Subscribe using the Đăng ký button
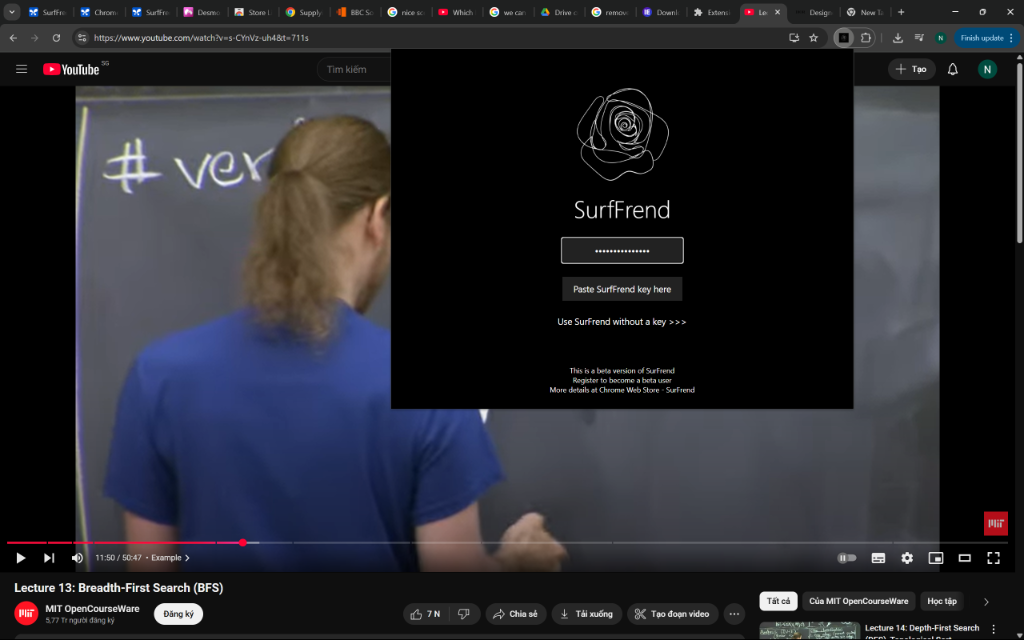This screenshot has width=1024, height=640. tap(178, 614)
